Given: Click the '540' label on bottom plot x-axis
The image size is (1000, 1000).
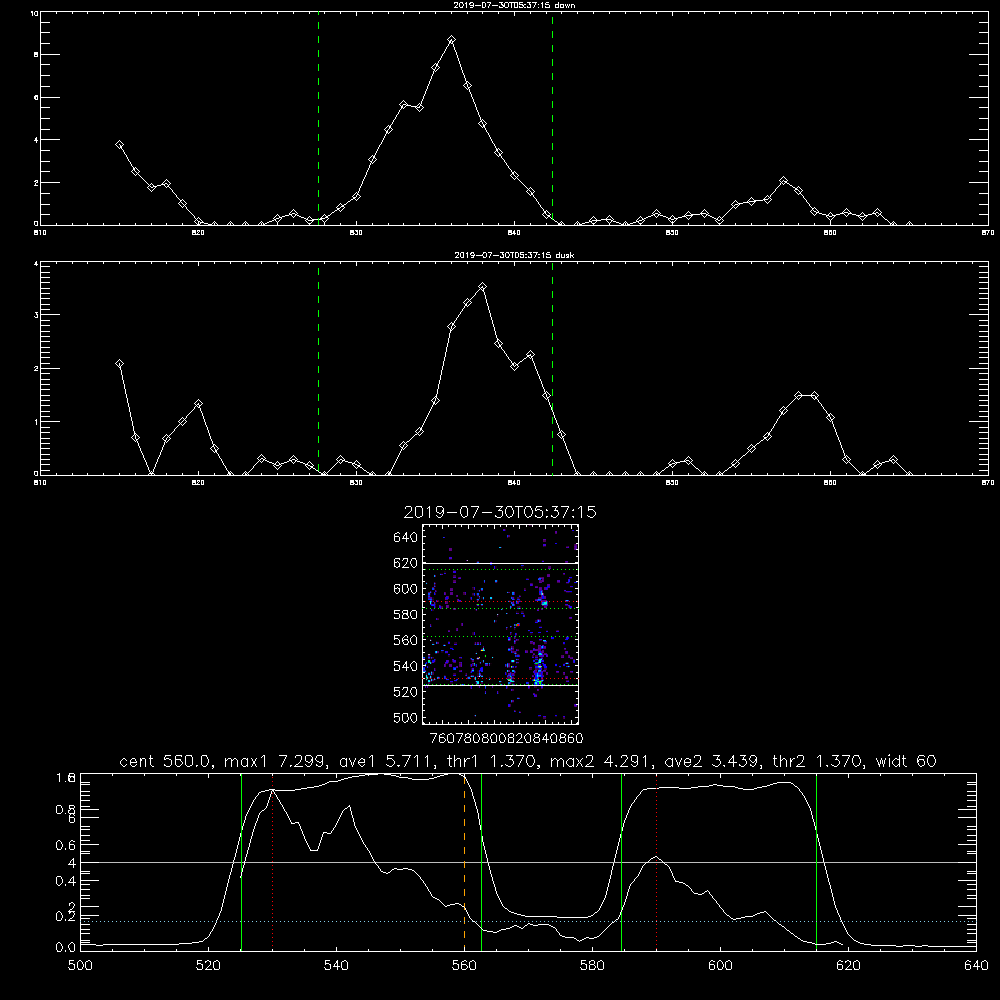Looking at the screenshot, I should (x=336, y=966).
